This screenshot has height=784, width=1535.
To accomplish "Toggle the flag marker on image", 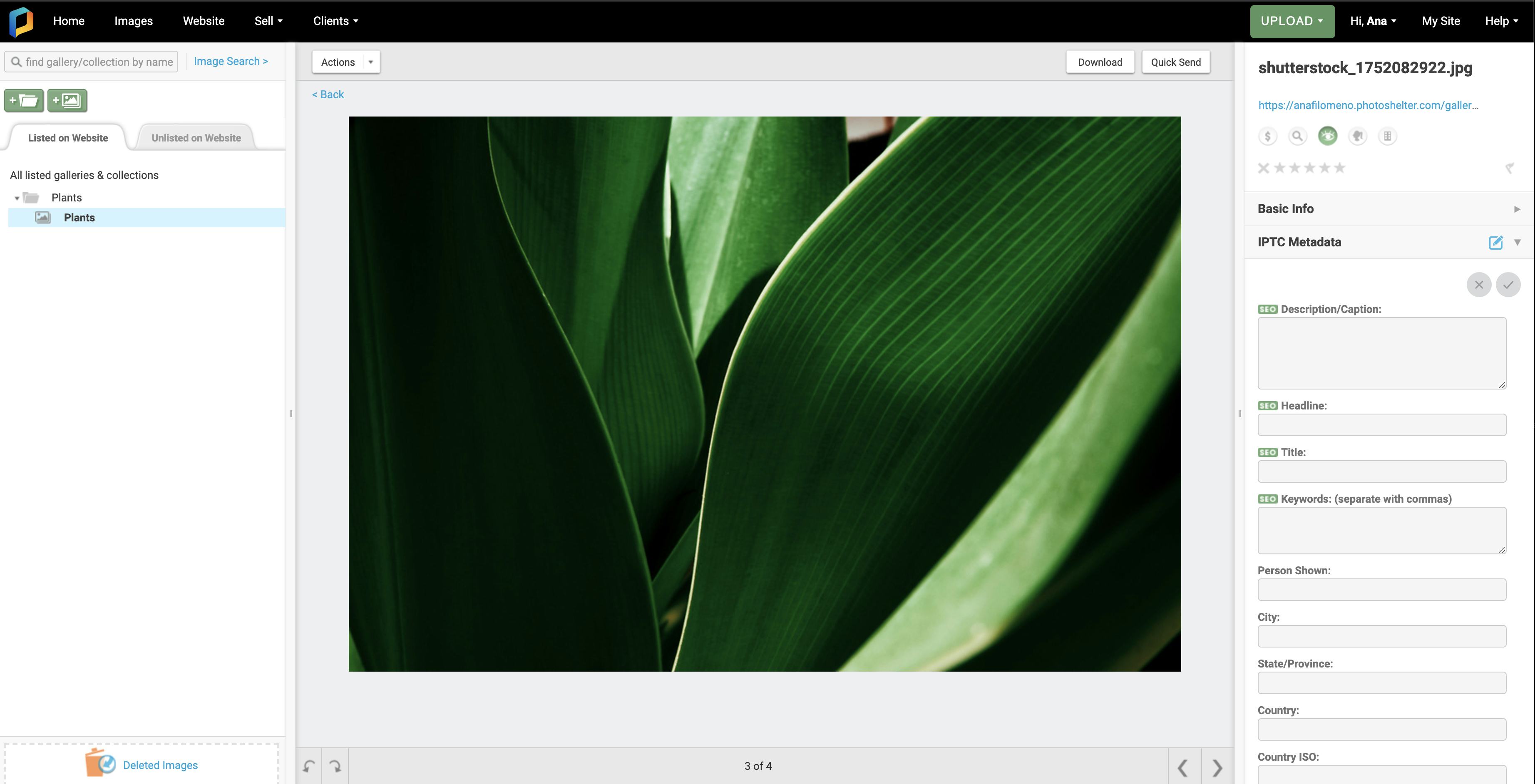I will click(1509, 169).
